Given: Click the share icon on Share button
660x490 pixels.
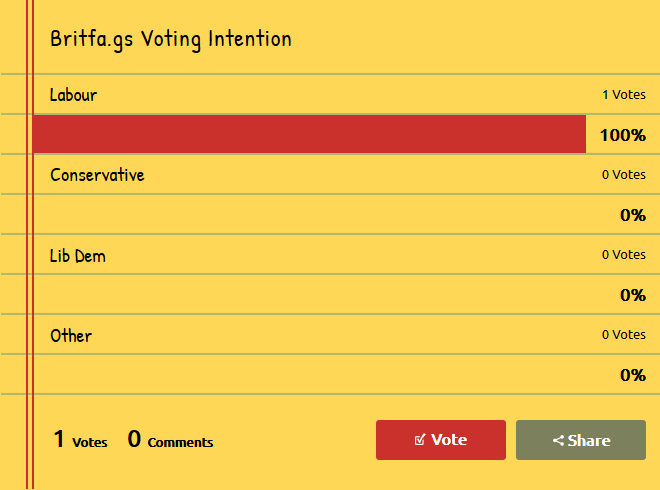Looking at the screenshot, I should coord(558,441).
